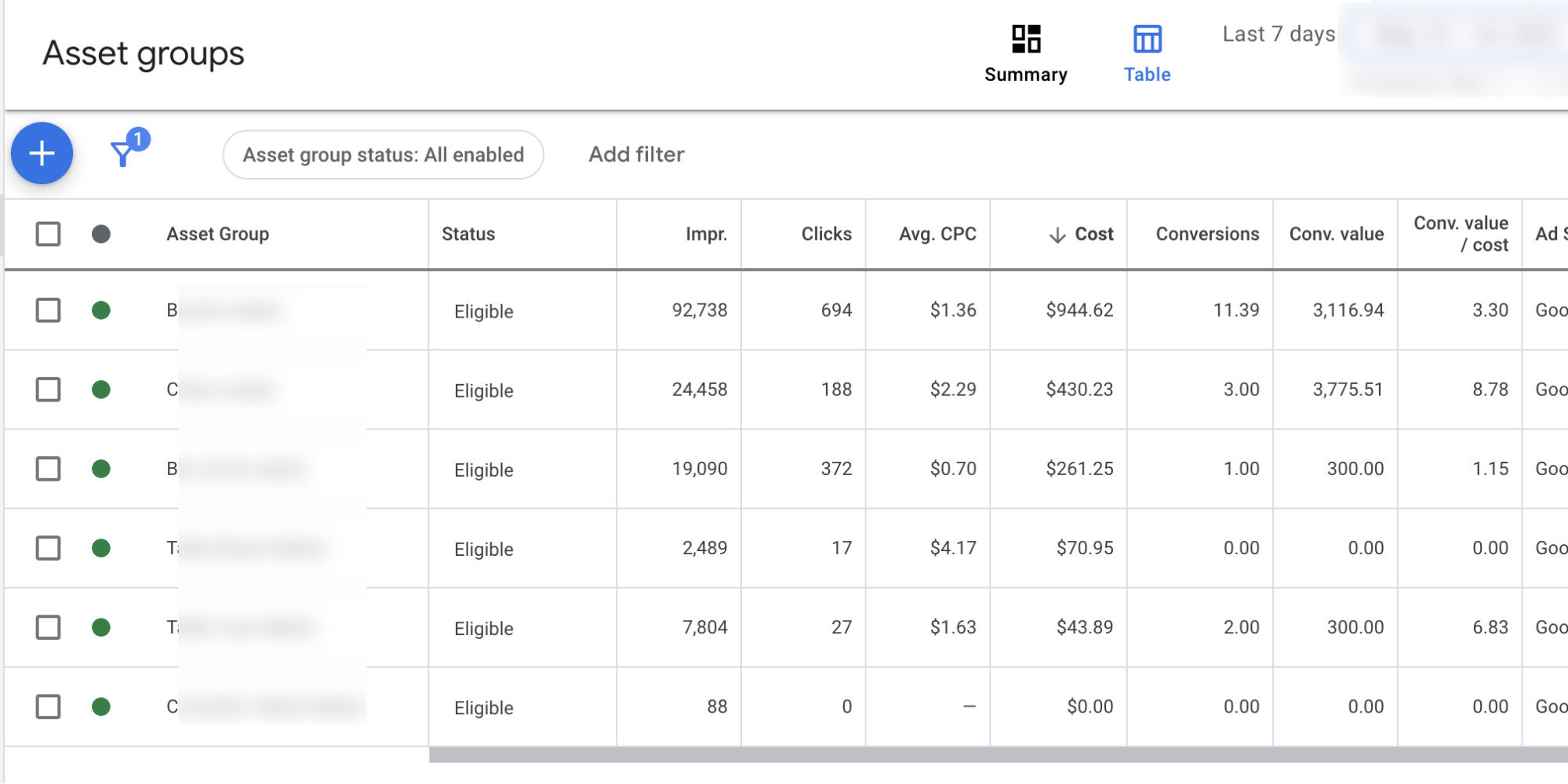The image size is (1568, 784).
Task: Click the green status dot on the bottom row
Action: [102, 706]
